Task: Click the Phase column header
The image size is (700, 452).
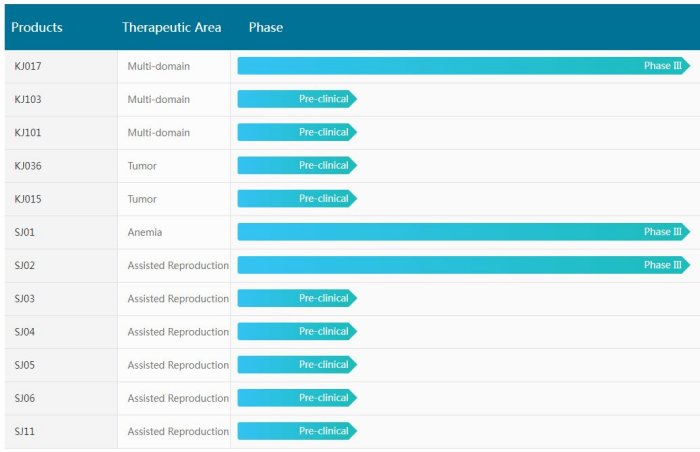Action: [266, 28]
